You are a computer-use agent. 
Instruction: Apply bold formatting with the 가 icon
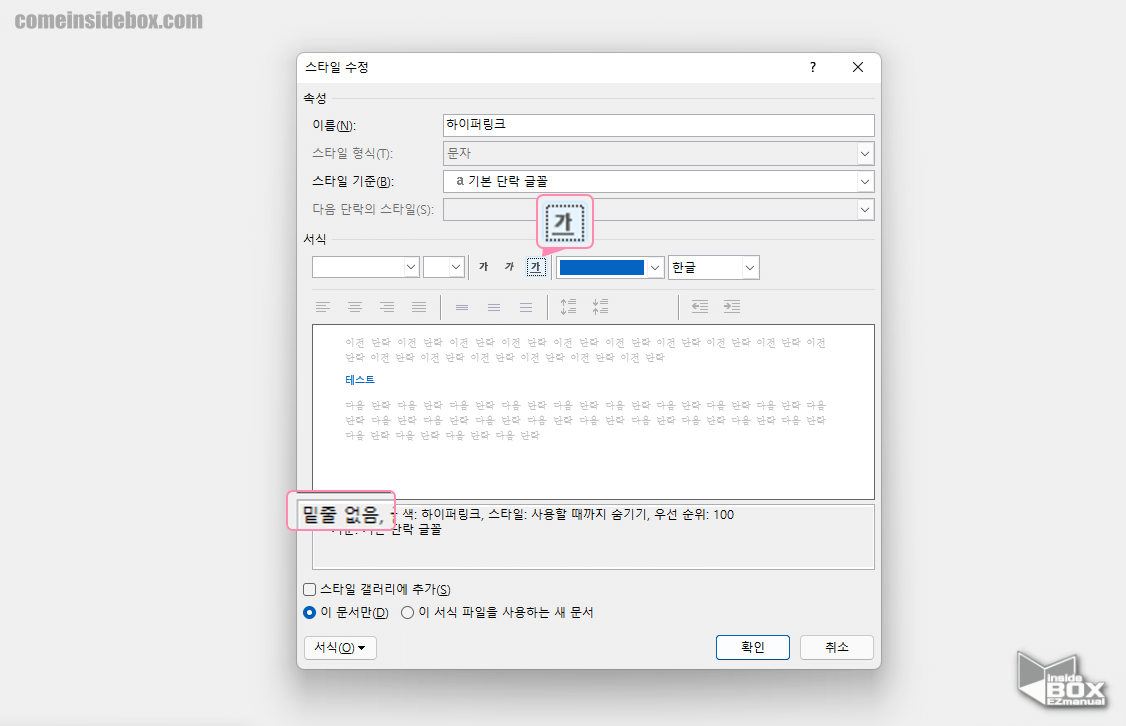[x=483, y=267]
